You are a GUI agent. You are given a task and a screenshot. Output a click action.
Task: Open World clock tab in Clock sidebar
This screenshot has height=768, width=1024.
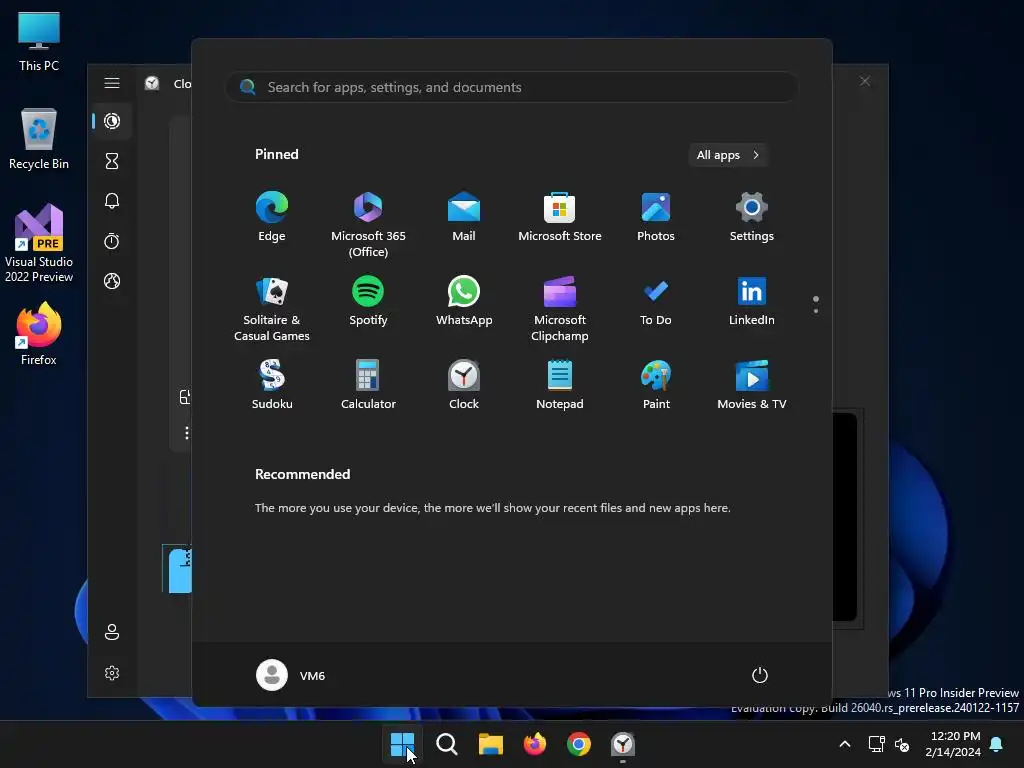(112, 281)
